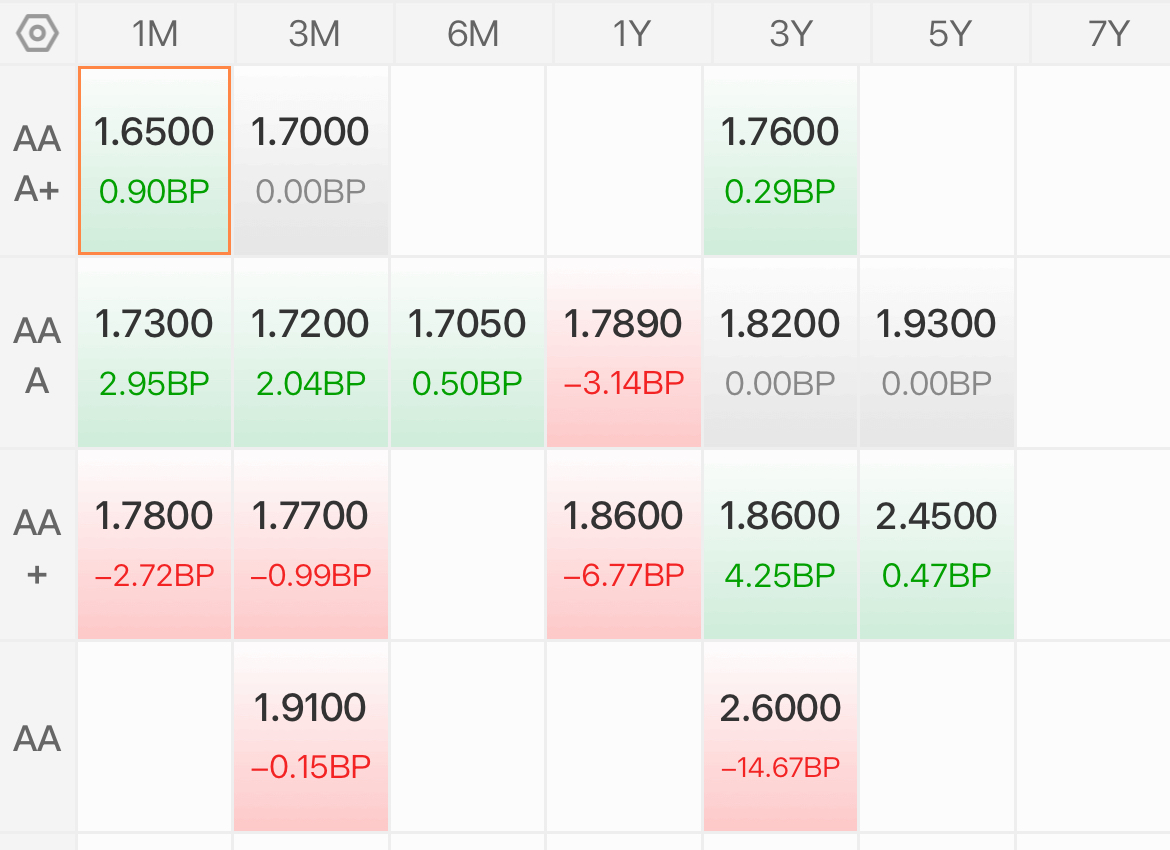This screenshot has height=850, width=1170.
Task: Select the 6M tenor column header
Action: point(473,34)
